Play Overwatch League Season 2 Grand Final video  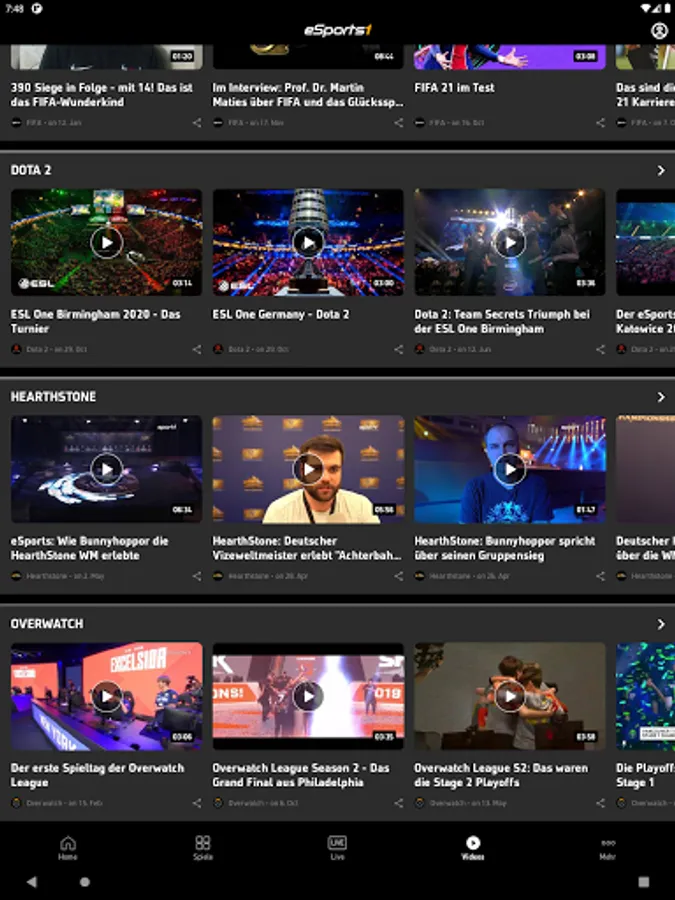click(x=308, y=696)
